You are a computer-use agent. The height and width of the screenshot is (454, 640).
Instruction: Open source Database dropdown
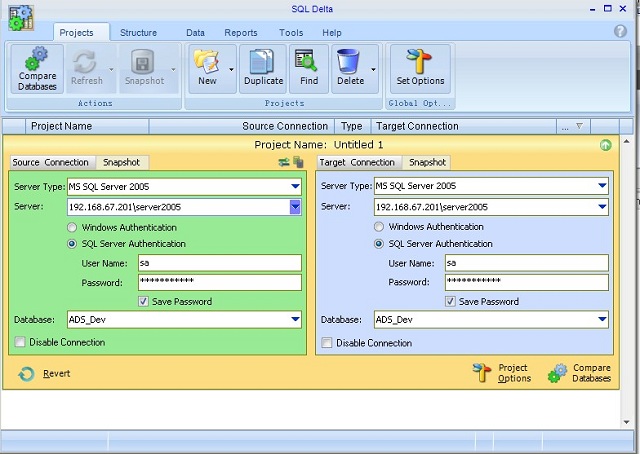(x=296, y=320)
